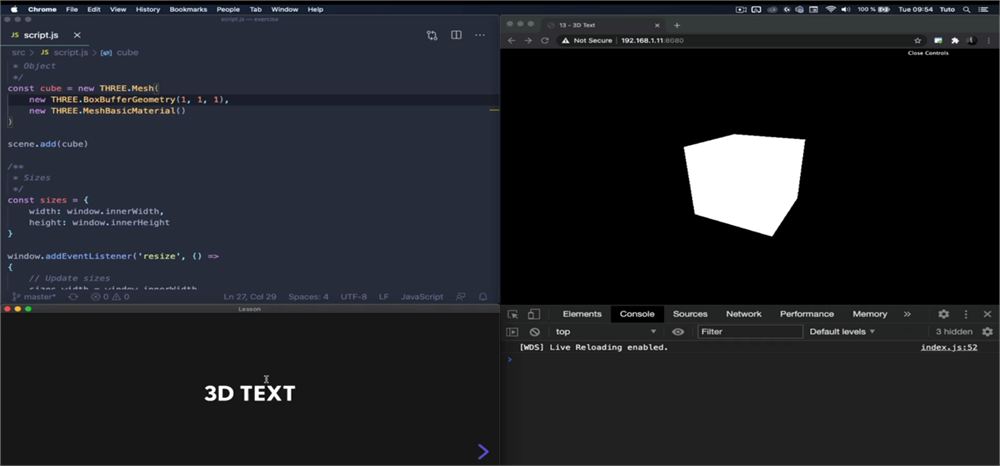Open console settings gear next to 3 hidden
Image resolution: width=1000 pixels, height=466 pixels.
(x=987, y=332)
